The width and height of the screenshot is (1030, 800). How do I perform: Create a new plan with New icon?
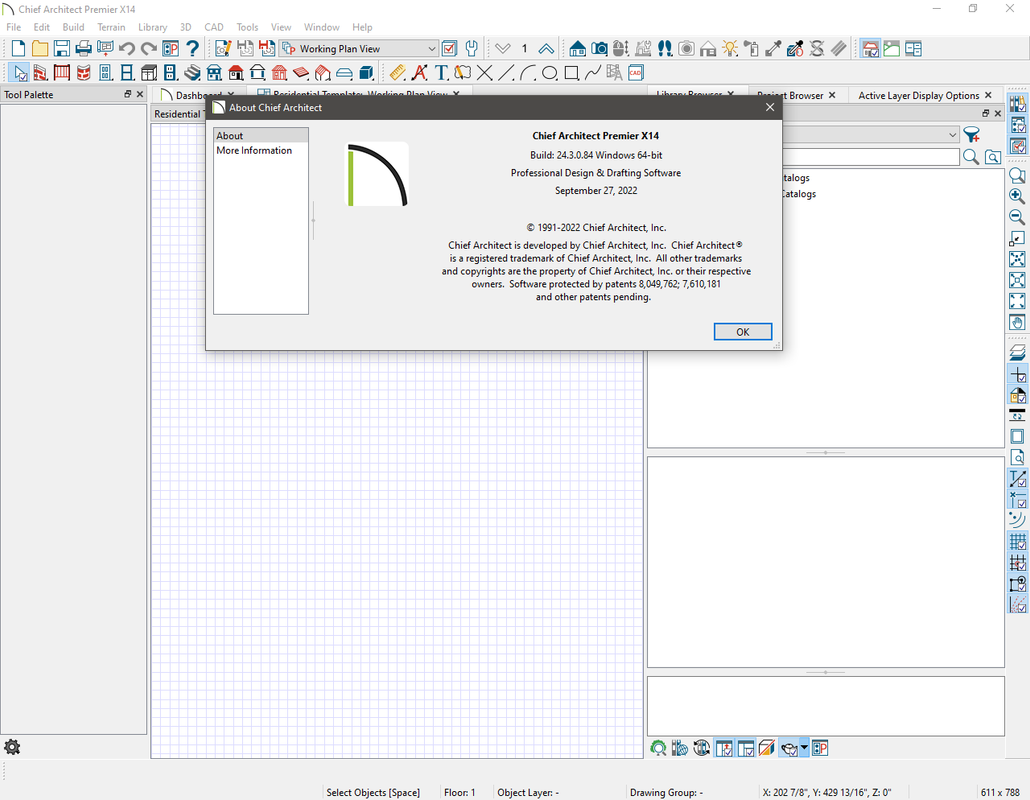pyautogui.click(x=18, y=49)
